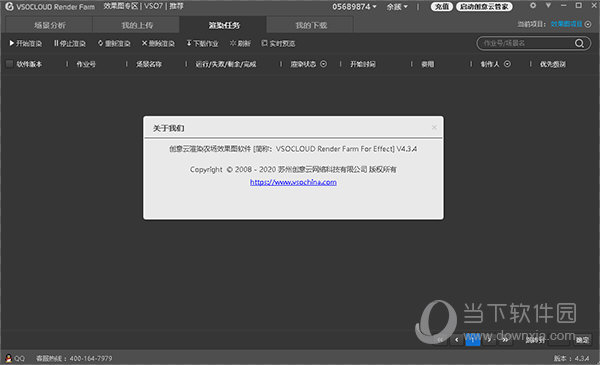Viewport: 600px width, 365px height.
Task: Open the title bar downward triangle menu
Action: [548, 5]
